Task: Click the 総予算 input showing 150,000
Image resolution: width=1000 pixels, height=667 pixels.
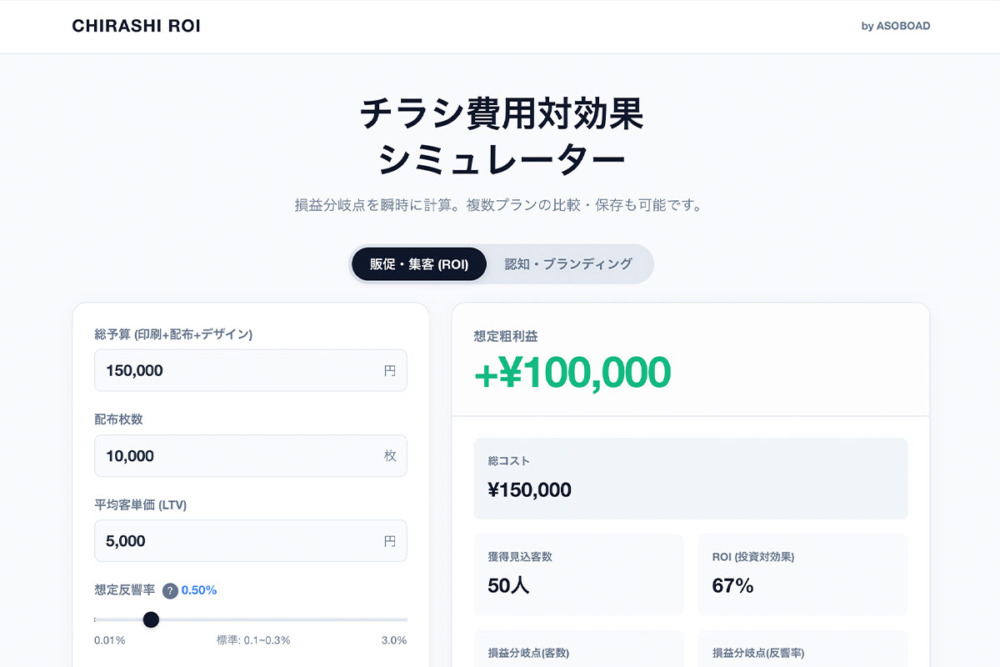Action: click(250, 370)
